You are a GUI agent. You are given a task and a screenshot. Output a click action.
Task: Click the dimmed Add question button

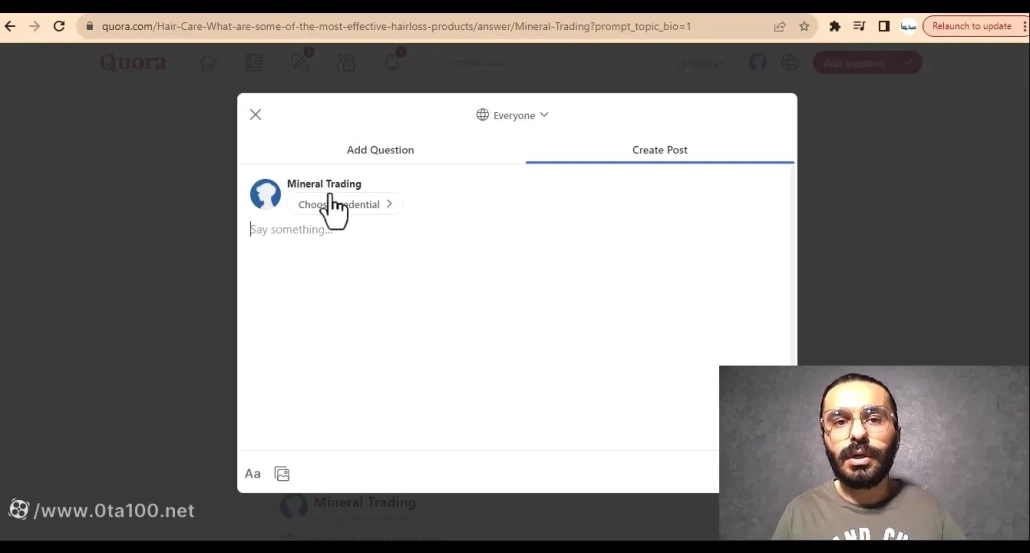[x=855, y=63]
